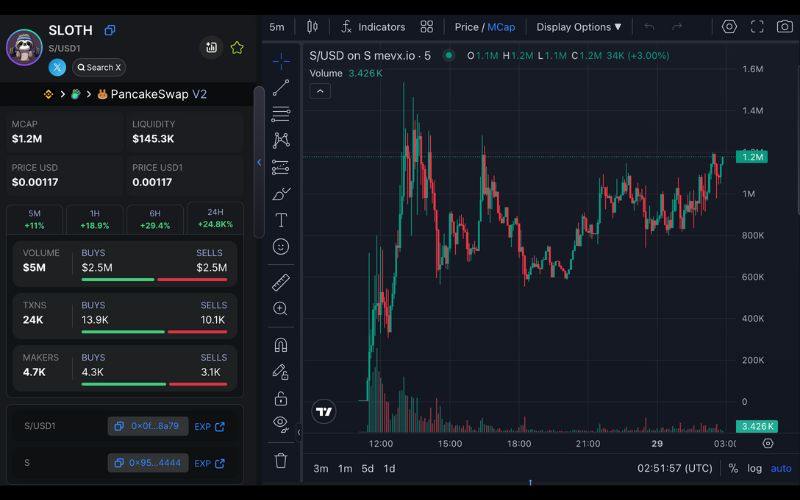Open chart settings hexagon icon
Screen dimensions: 800x500
[729, 27]
